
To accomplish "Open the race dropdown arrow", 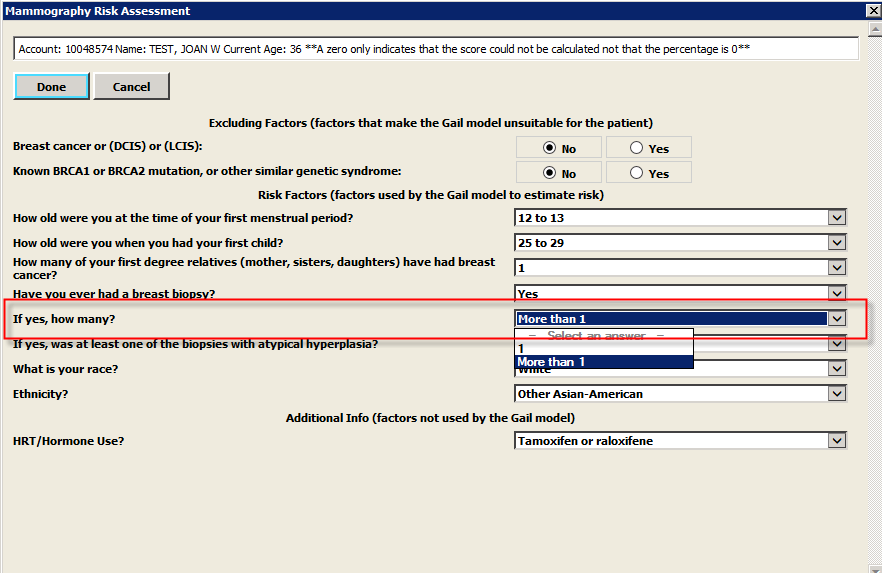I will [x=837, y=369].
